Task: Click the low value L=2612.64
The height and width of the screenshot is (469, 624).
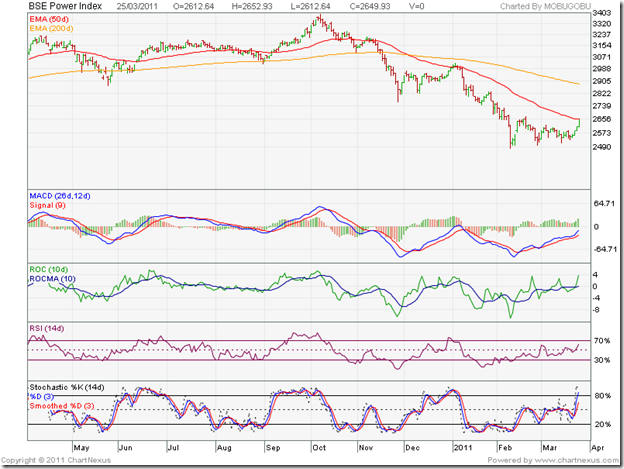Action: pos(310,6)
